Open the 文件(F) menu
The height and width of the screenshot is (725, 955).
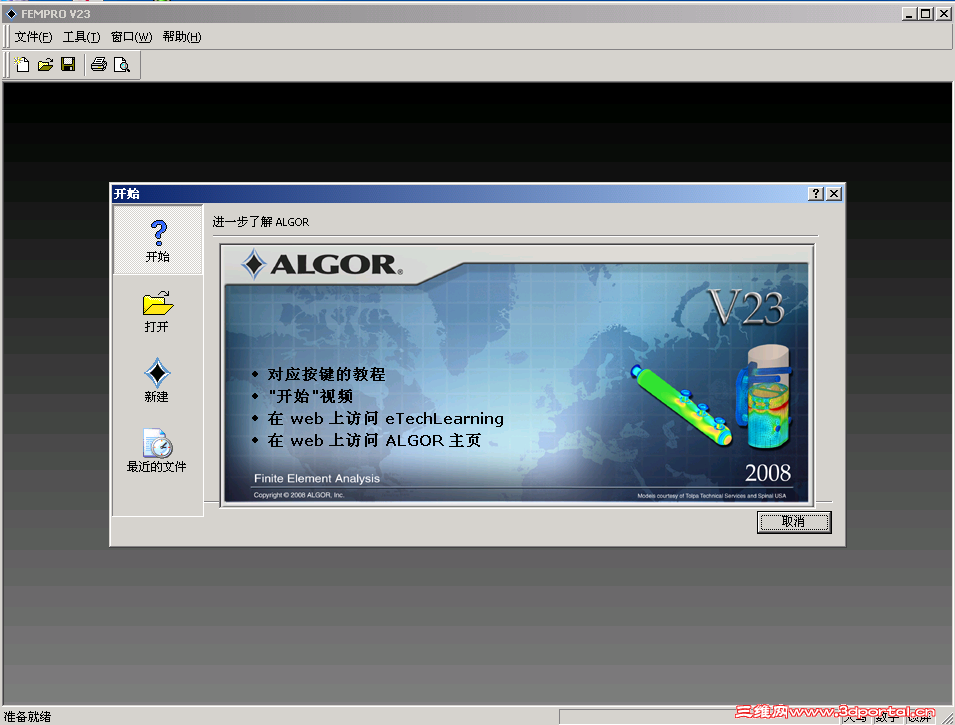[33, 37]
